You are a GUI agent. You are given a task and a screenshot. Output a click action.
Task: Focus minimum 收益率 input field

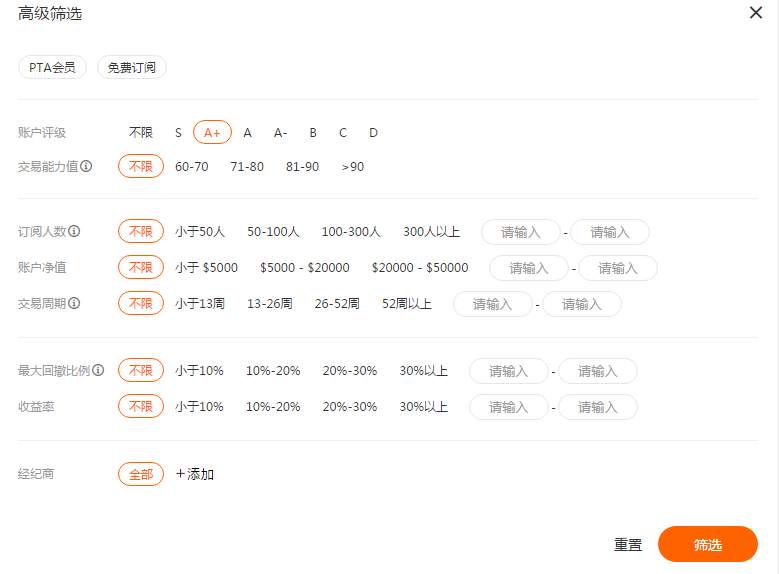pos(509,408)
